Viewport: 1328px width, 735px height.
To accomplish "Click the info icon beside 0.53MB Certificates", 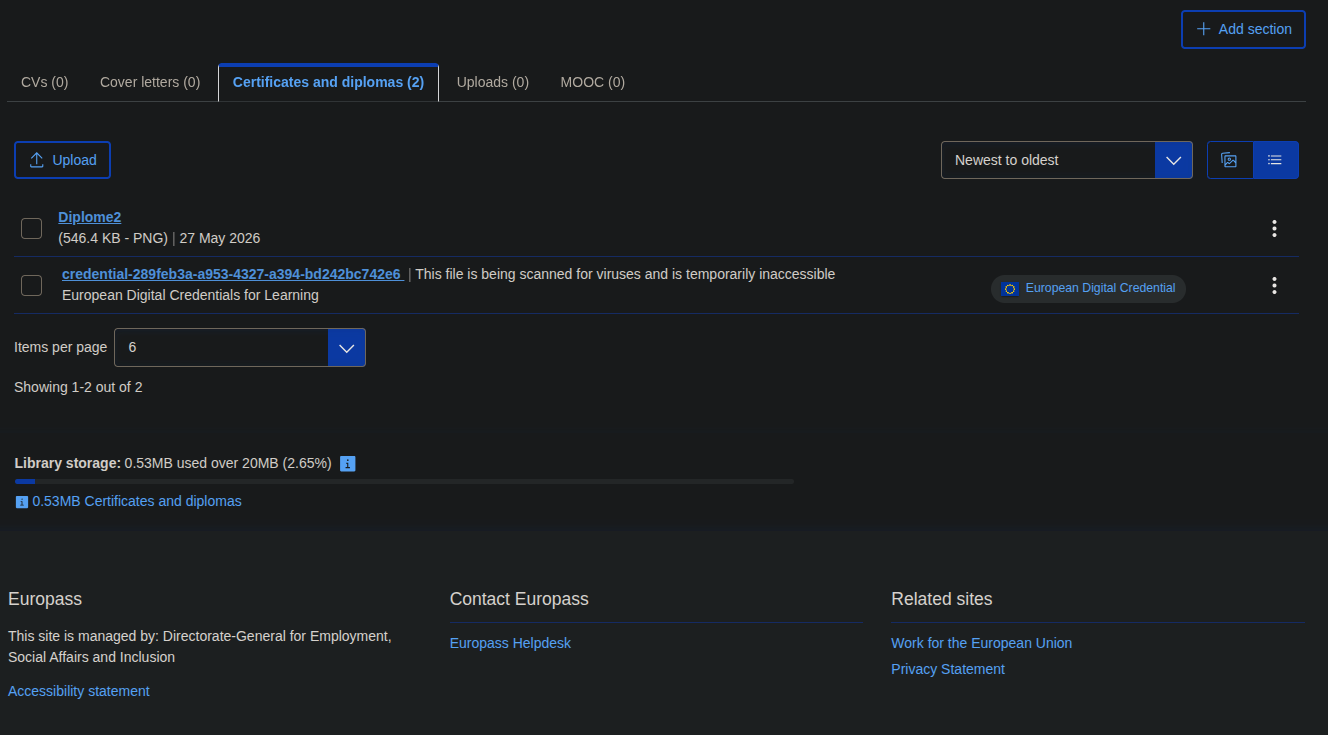I will tap(22, 502).
